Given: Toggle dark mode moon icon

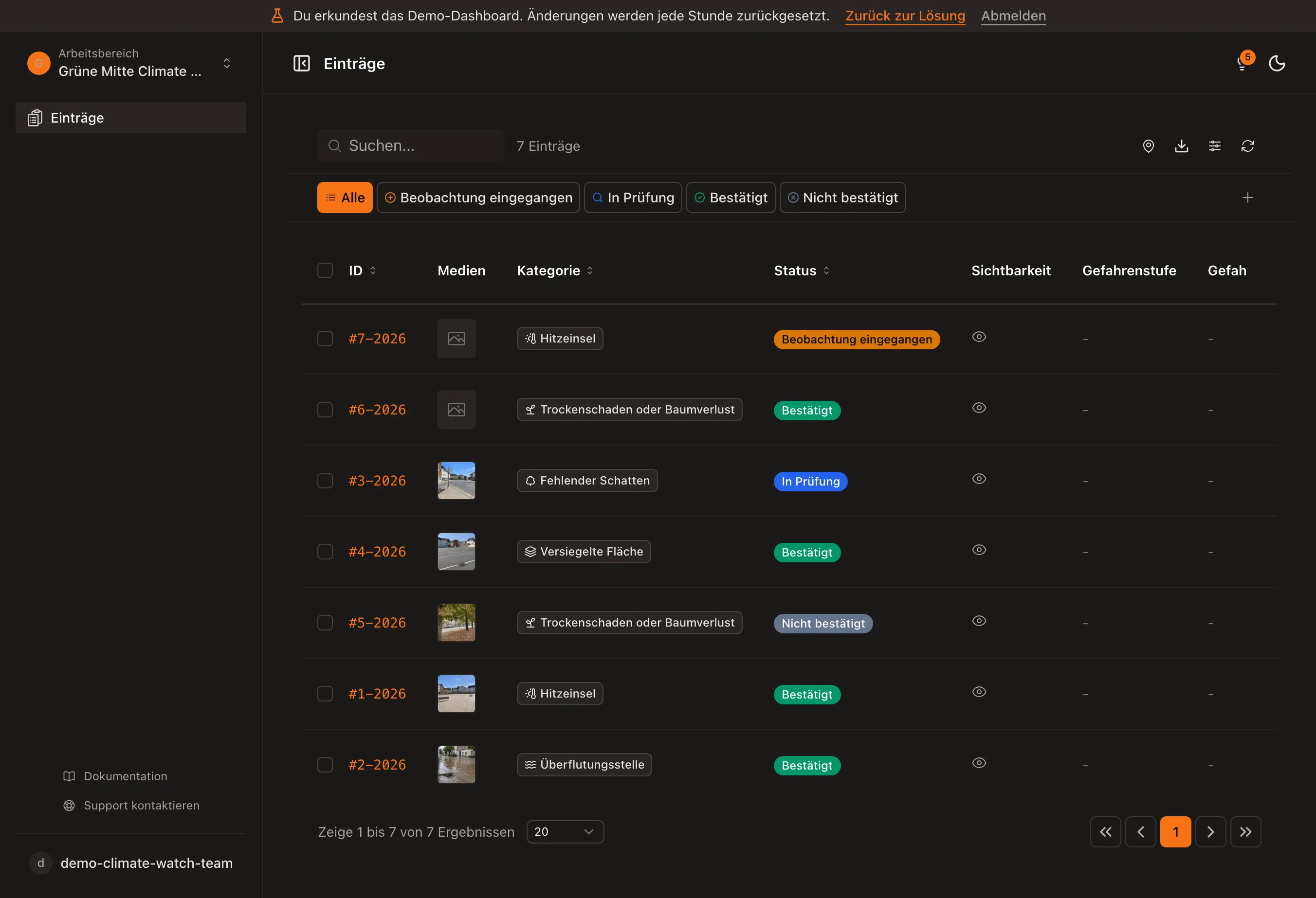Looking at the screenshot, I should [1277, 63].
